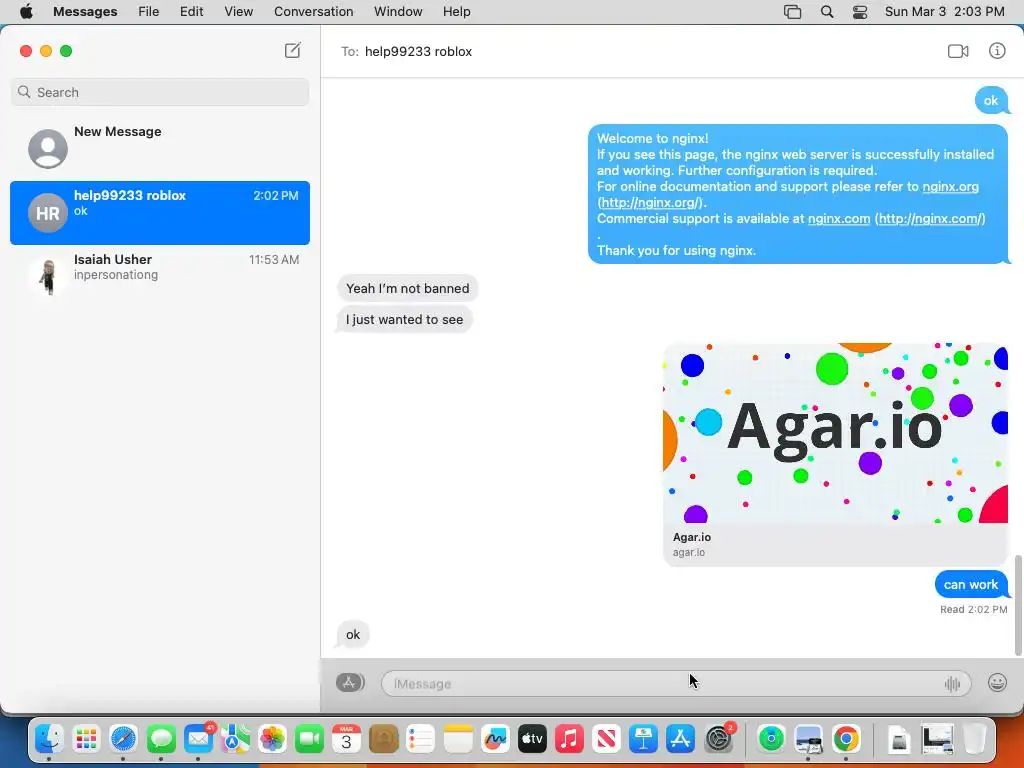Click the "Read 2:02 PM" status
Viewport: 1024px width, 768px height.
pos(974,609)
